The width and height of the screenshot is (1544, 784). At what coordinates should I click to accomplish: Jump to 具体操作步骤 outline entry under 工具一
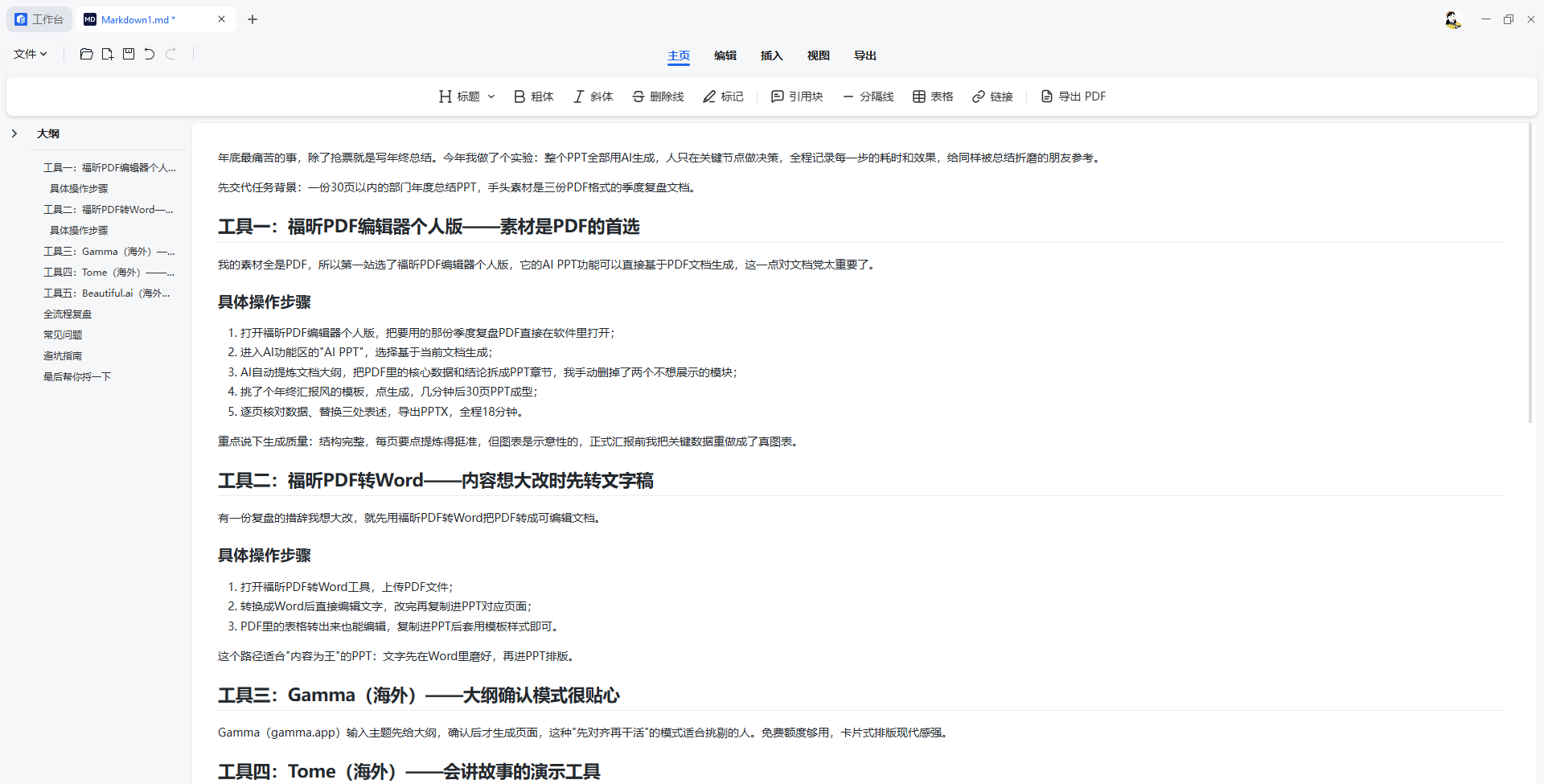coord(79,188)
